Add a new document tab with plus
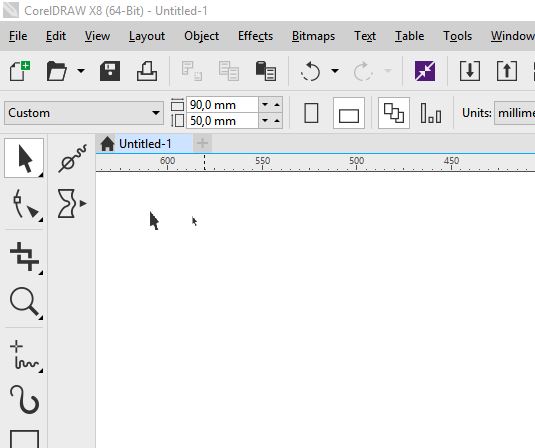The height and width of the screenshot is (448, 535). coord(202,143)
